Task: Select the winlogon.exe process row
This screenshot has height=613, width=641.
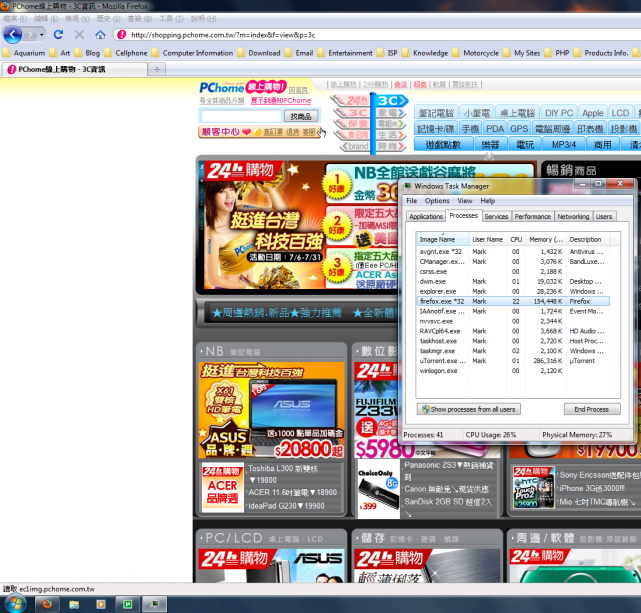Action: (x=513, y=371)
